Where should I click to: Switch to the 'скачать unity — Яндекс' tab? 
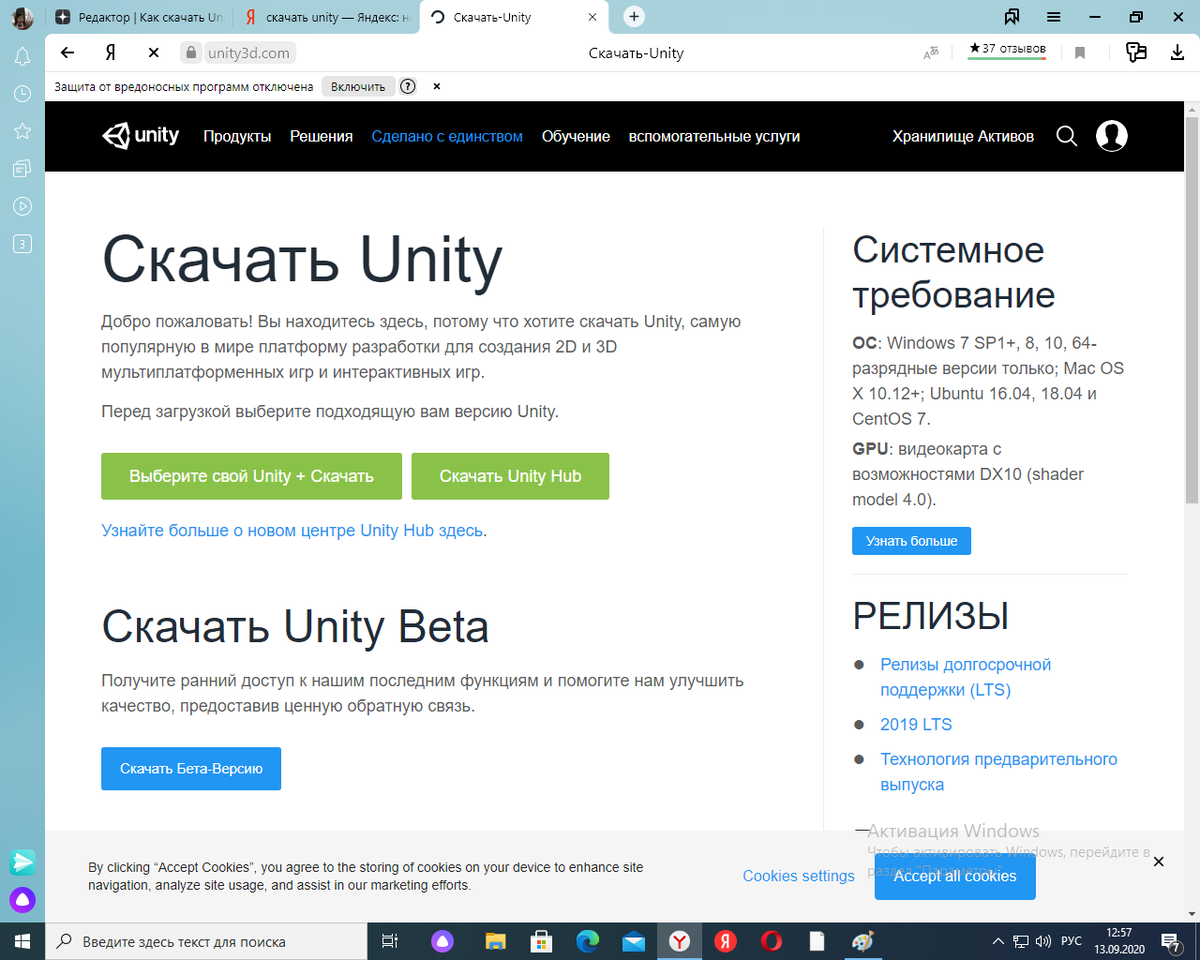tap(327, 17)
